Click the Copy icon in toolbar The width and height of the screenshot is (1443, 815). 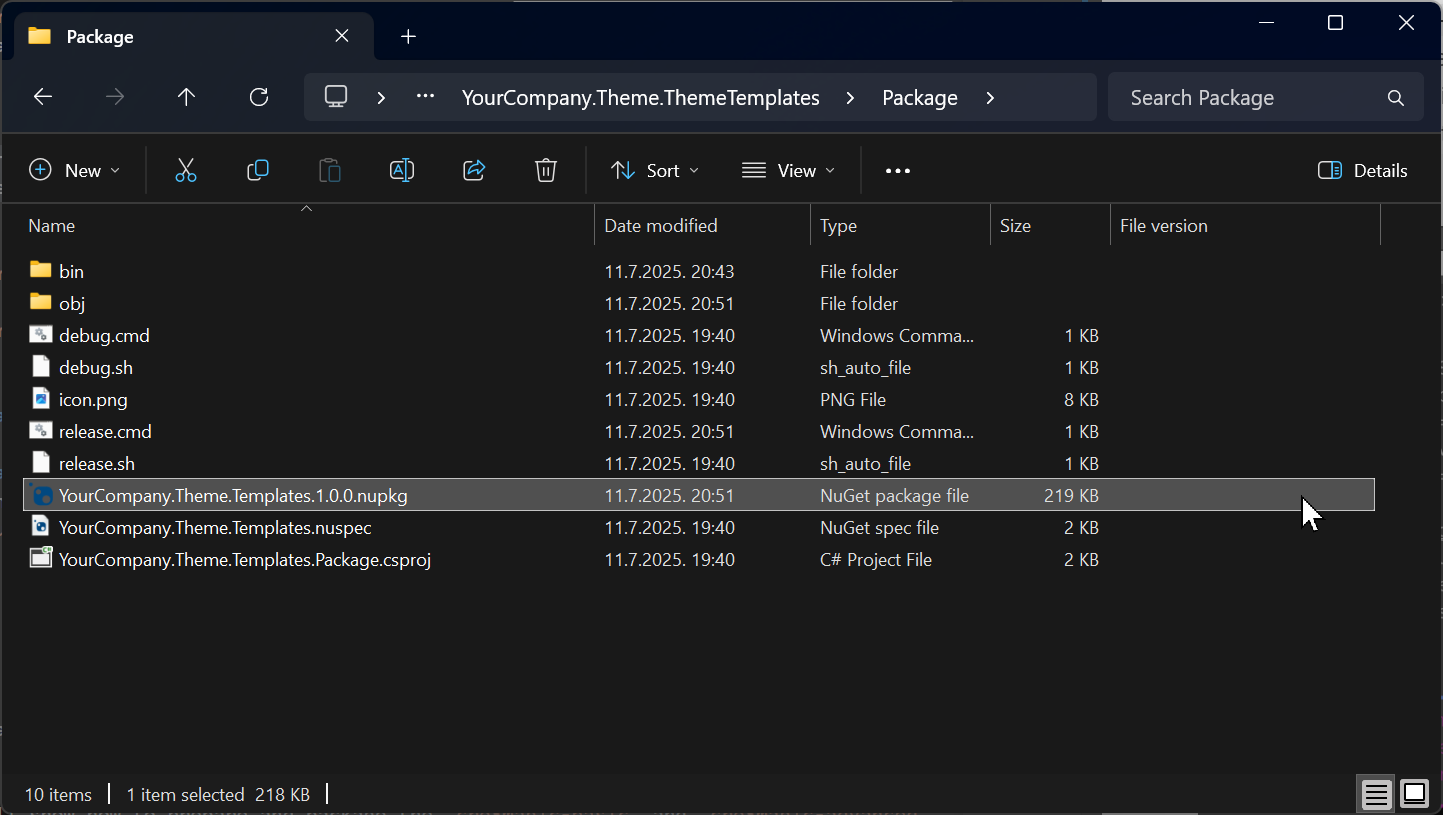pos(258,171)
